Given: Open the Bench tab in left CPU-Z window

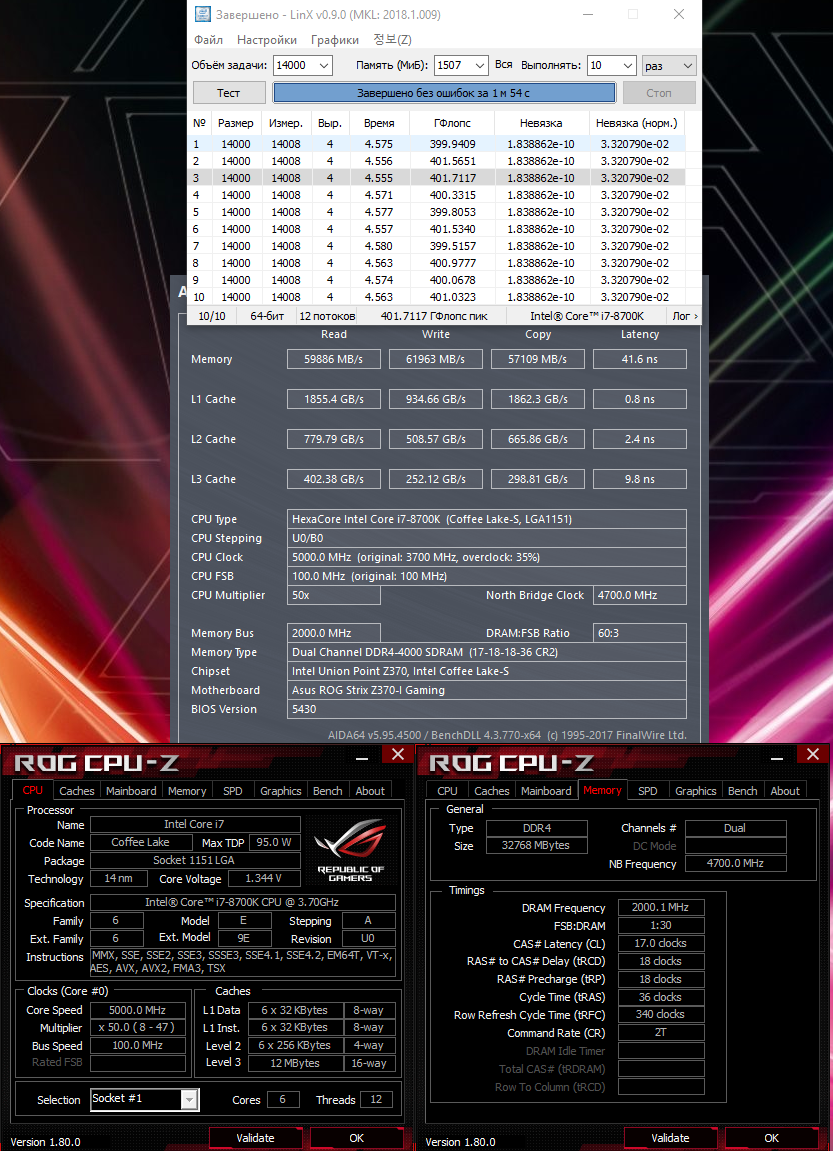Looking at the screenshot, I should pyautogui.click(x=327, y=791).
